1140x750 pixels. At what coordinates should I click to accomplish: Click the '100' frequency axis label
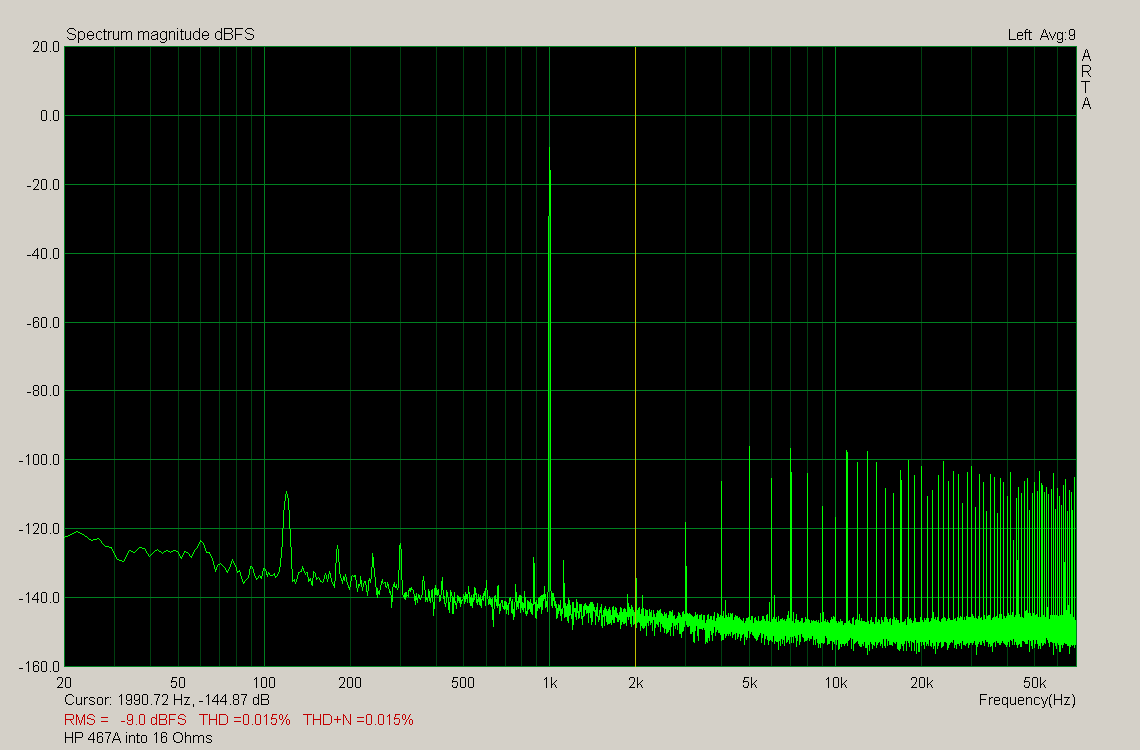tap(264, 683)
